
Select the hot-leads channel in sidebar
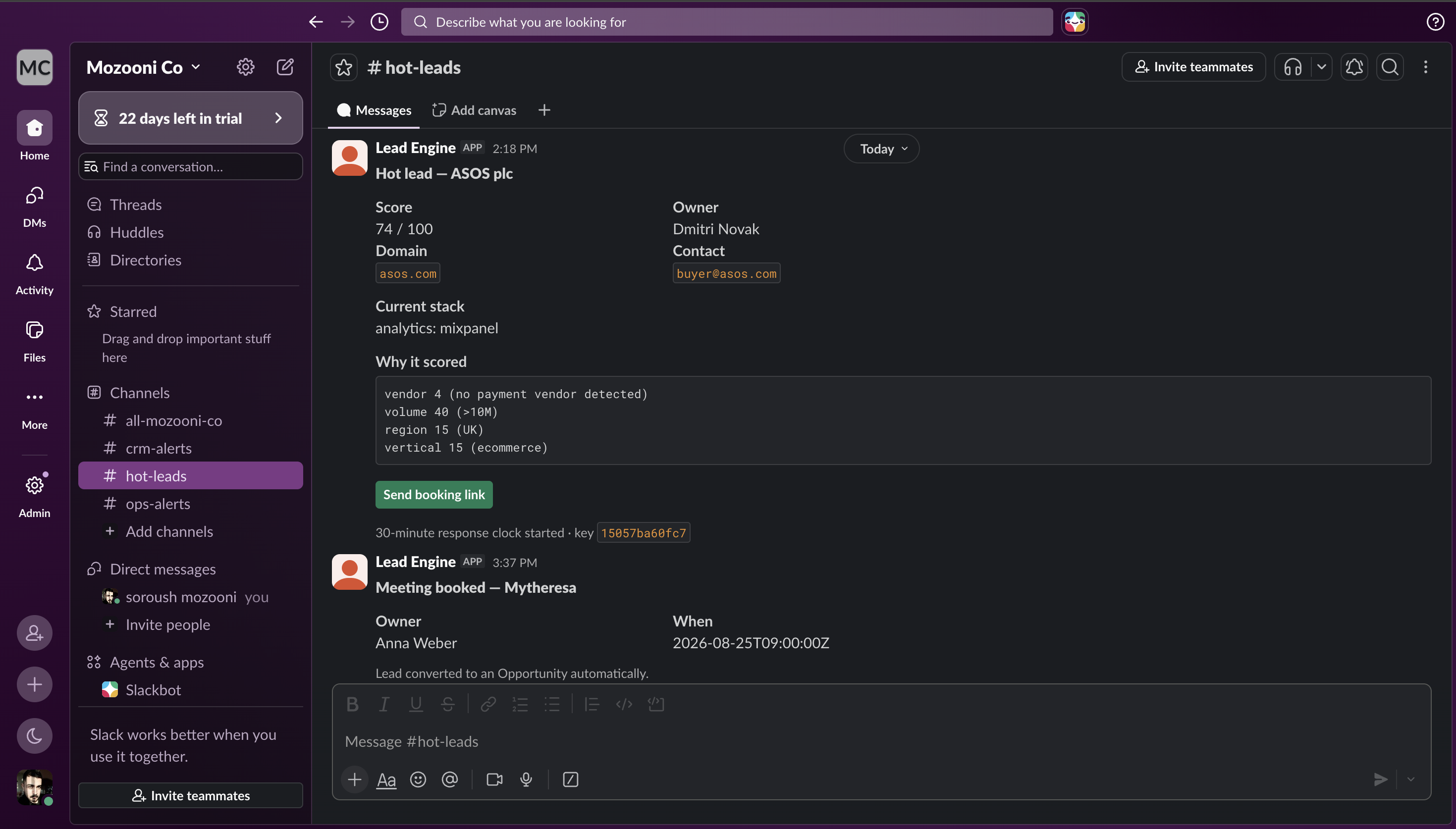point(190,475)
